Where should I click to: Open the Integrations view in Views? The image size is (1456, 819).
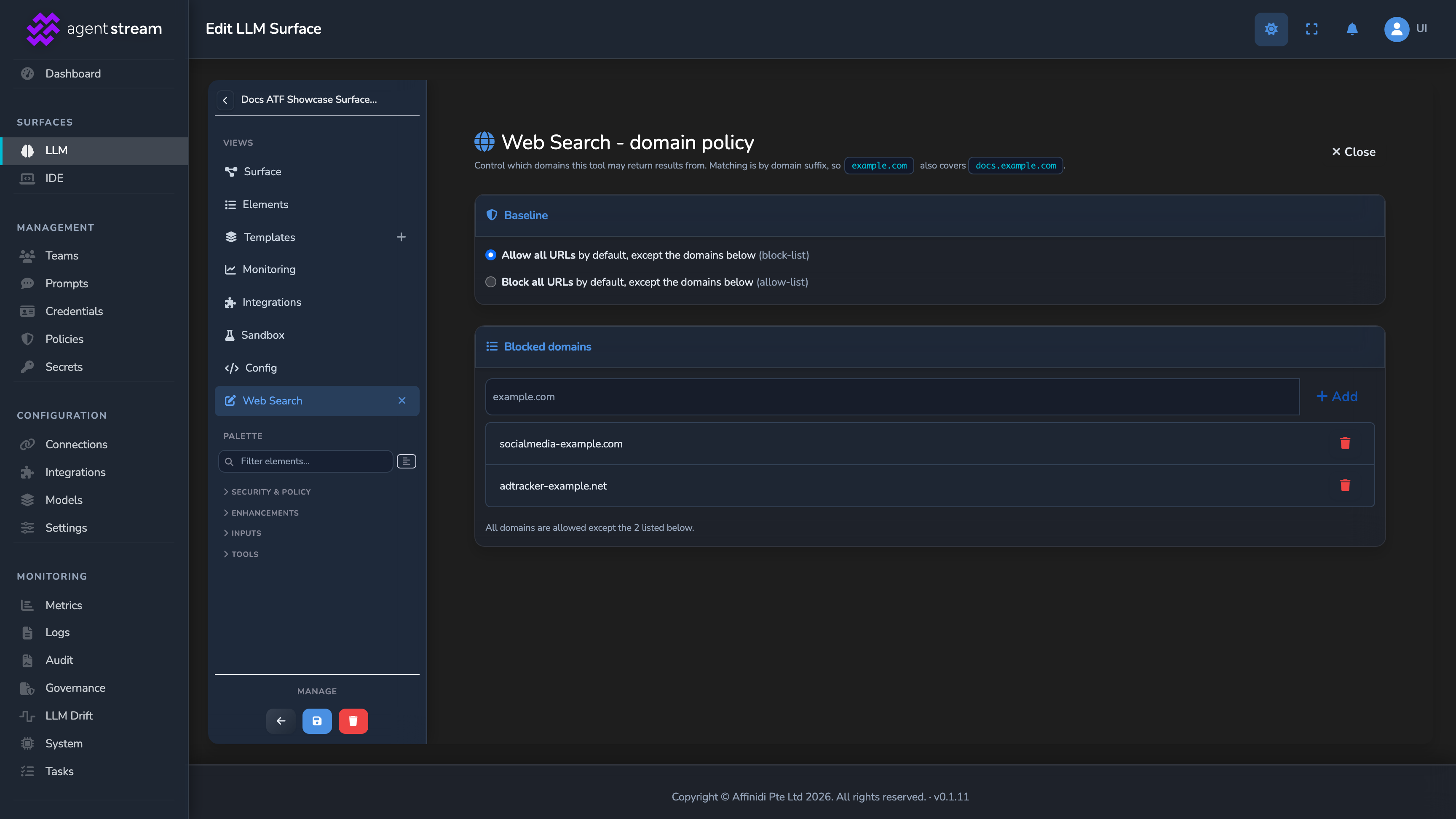point(317,302)
